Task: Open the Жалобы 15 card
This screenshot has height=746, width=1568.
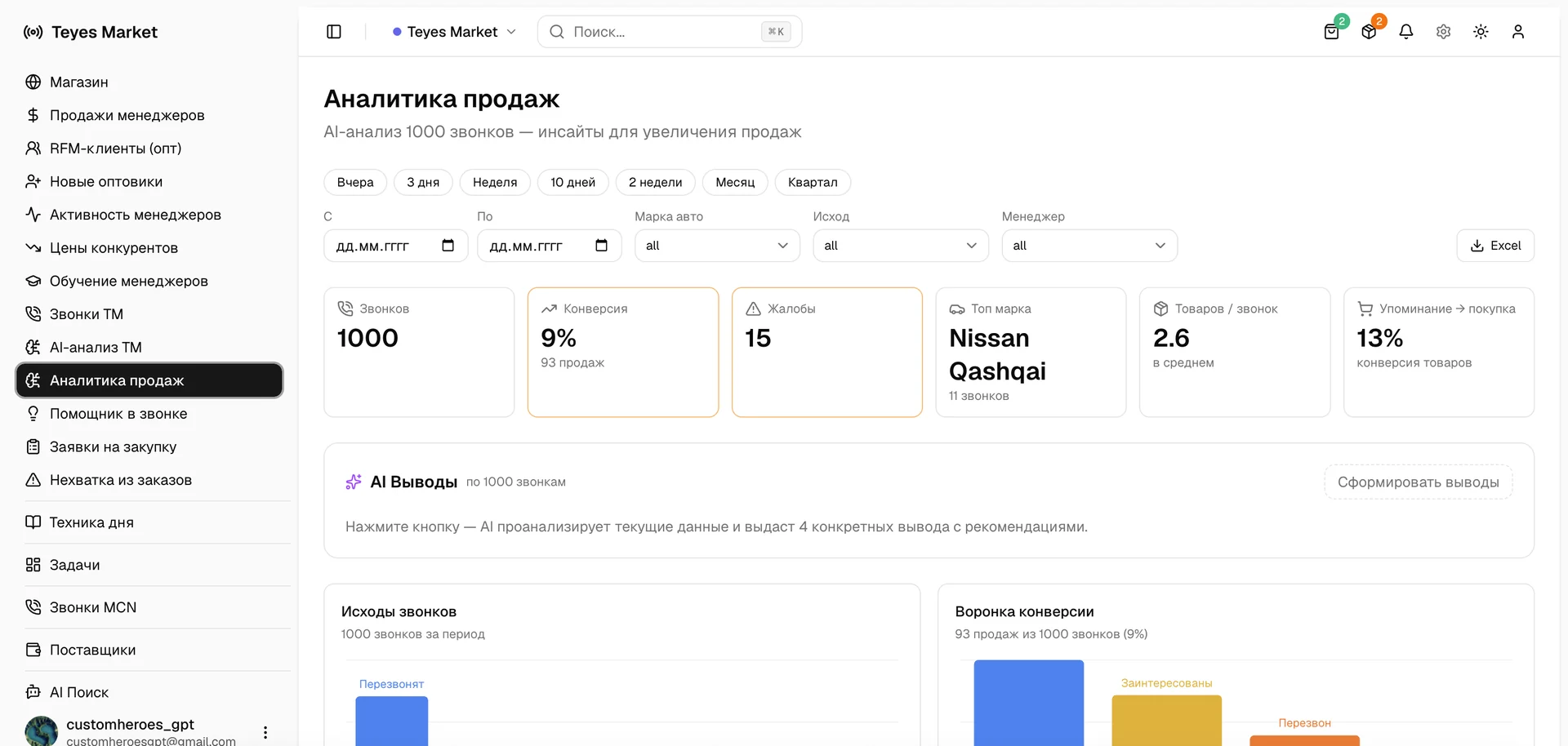Action: pos(827,352)
